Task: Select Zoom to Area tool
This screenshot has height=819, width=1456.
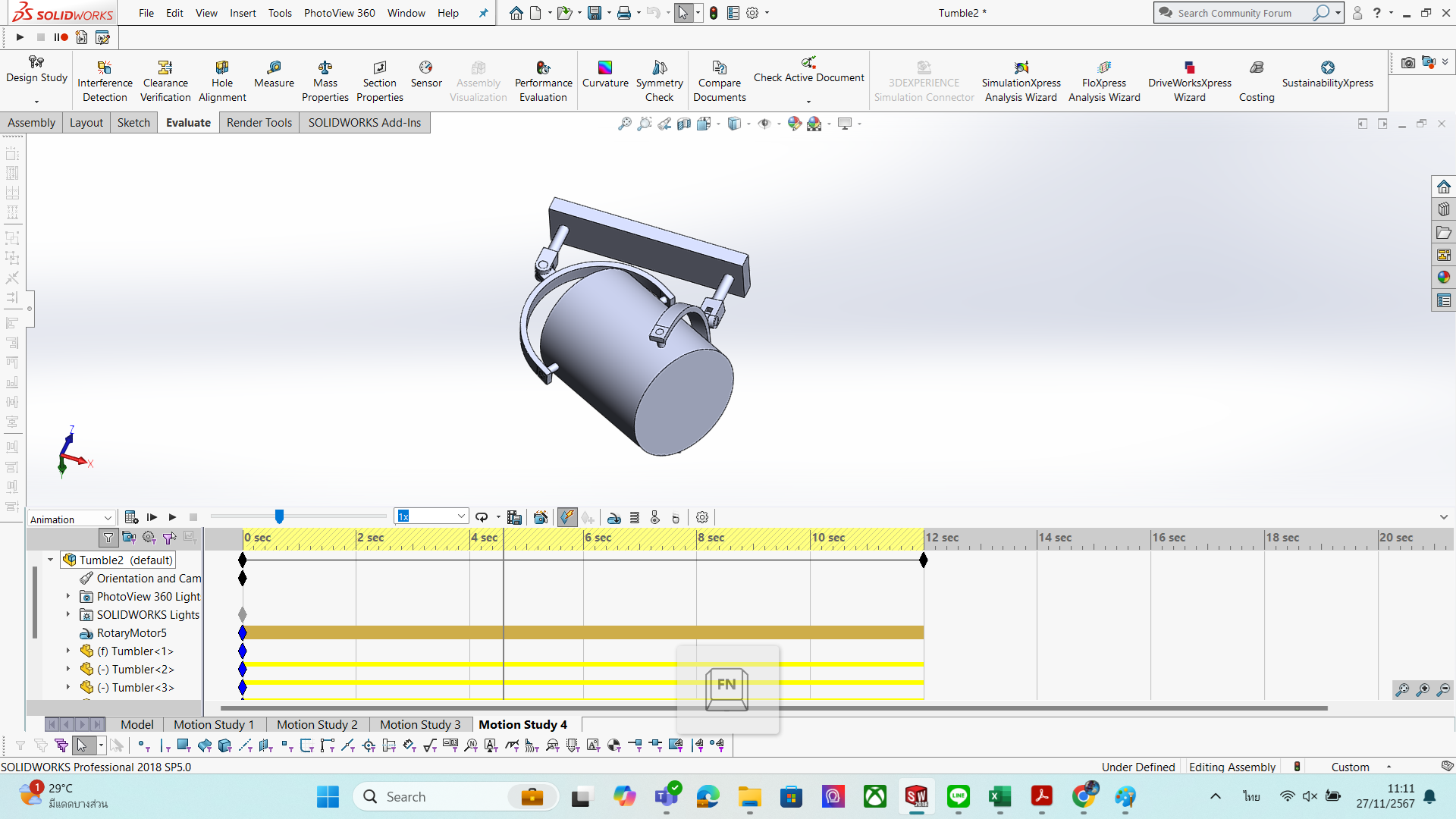Action: tap(644, 124)
